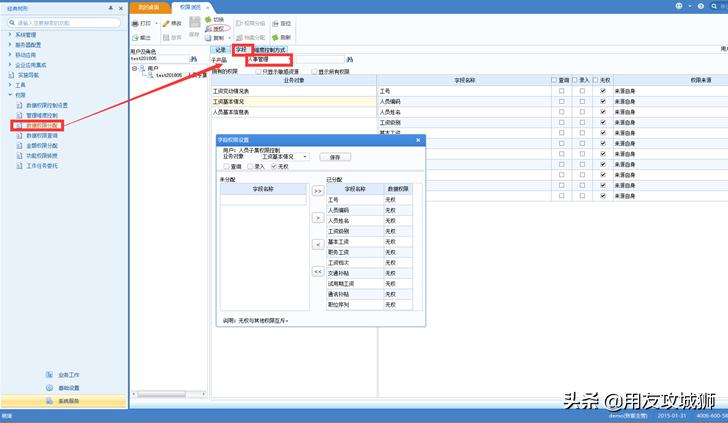Toggle 查询 checkbox in dialog
728x423 pixels.
pos(227,166)
